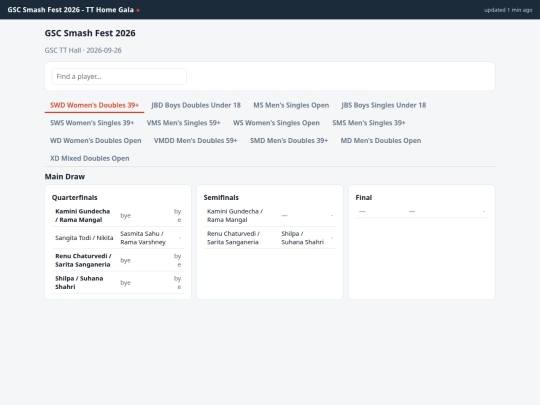
Task: Open MD Men's Doubles Open tab
Action: pyautogui.click(x=381, y=141)
